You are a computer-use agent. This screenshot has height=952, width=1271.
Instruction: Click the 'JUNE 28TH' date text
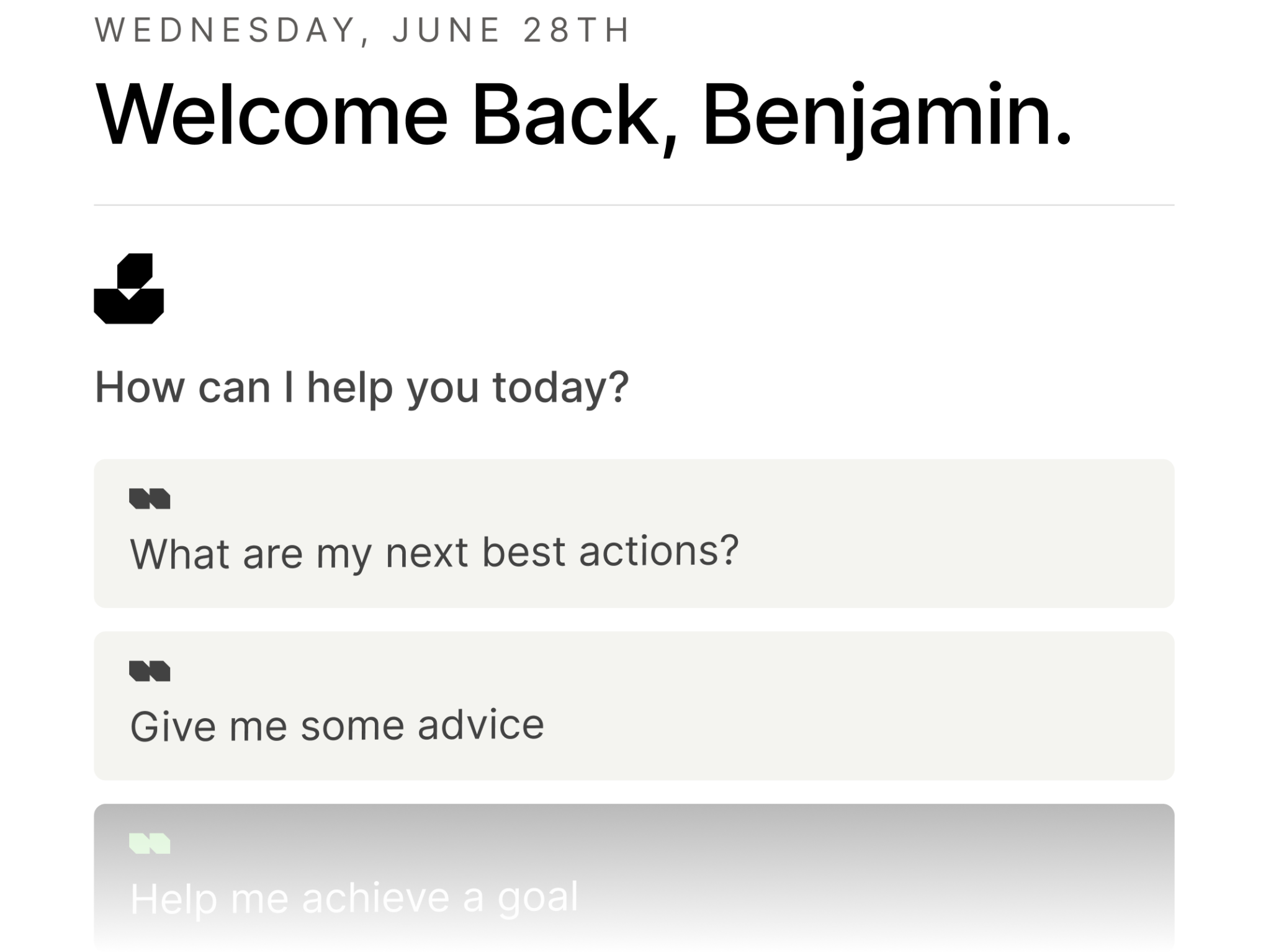click(512, 30)
